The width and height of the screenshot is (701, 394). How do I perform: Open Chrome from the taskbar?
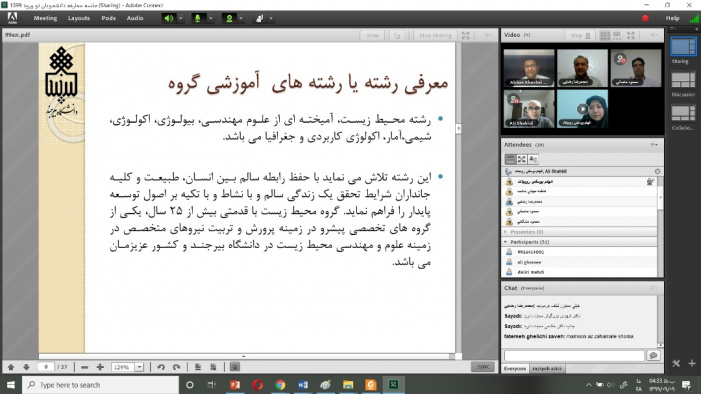coord(280,385)
